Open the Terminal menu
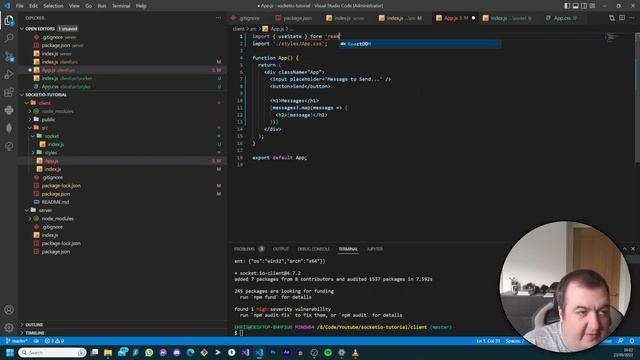The width and height of the screenshot is (640, 360). click(121, 6)
